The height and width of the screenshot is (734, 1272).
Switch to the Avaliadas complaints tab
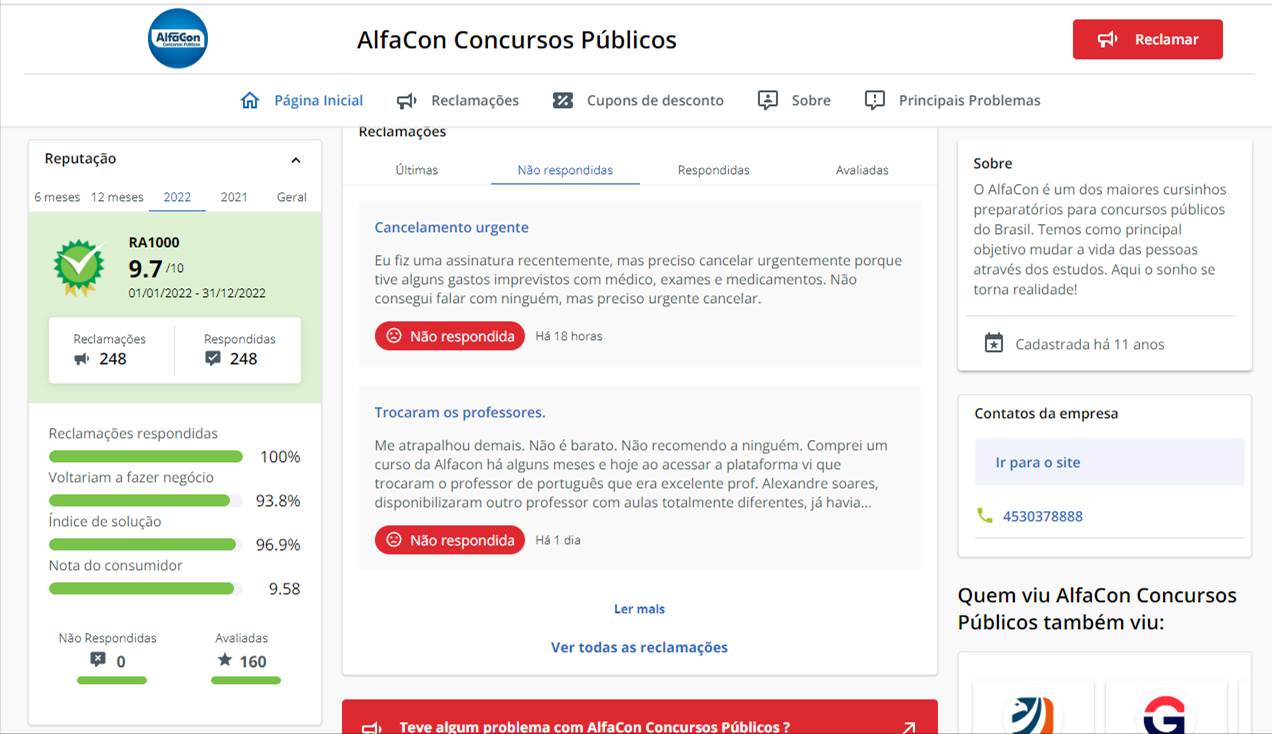point(862,170)
